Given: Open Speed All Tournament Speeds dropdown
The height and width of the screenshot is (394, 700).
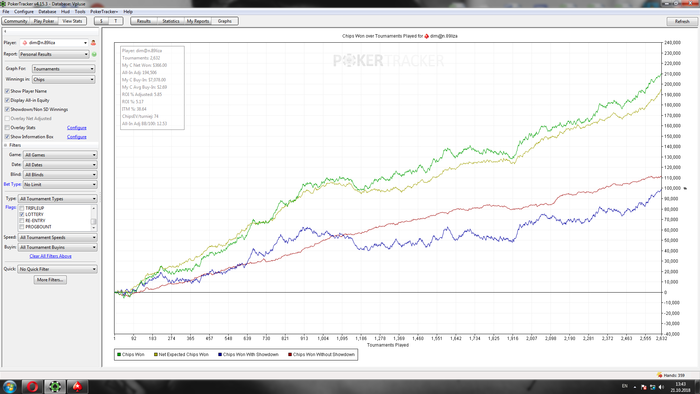Looking at the screenshot, I should (x=58, y=237).
